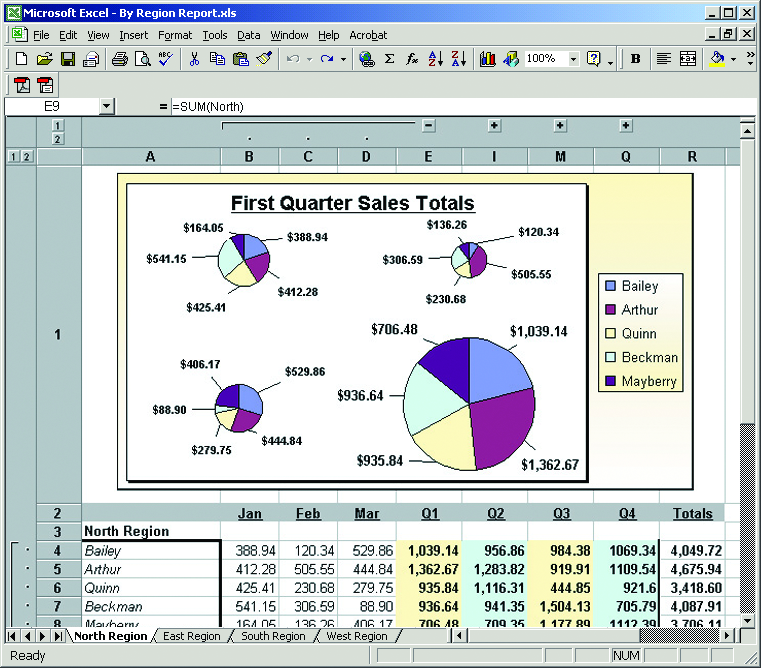Sort ascending with A-Z icon
The height and width of the screenshot is (668, 761).
[435, 59]
